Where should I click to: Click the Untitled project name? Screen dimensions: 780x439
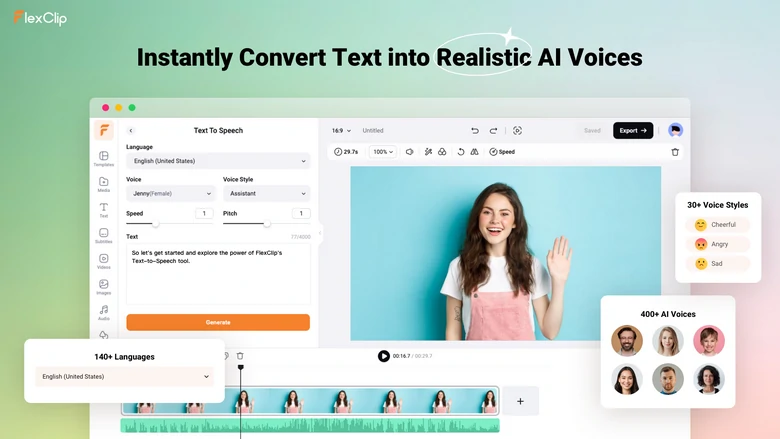373,131
